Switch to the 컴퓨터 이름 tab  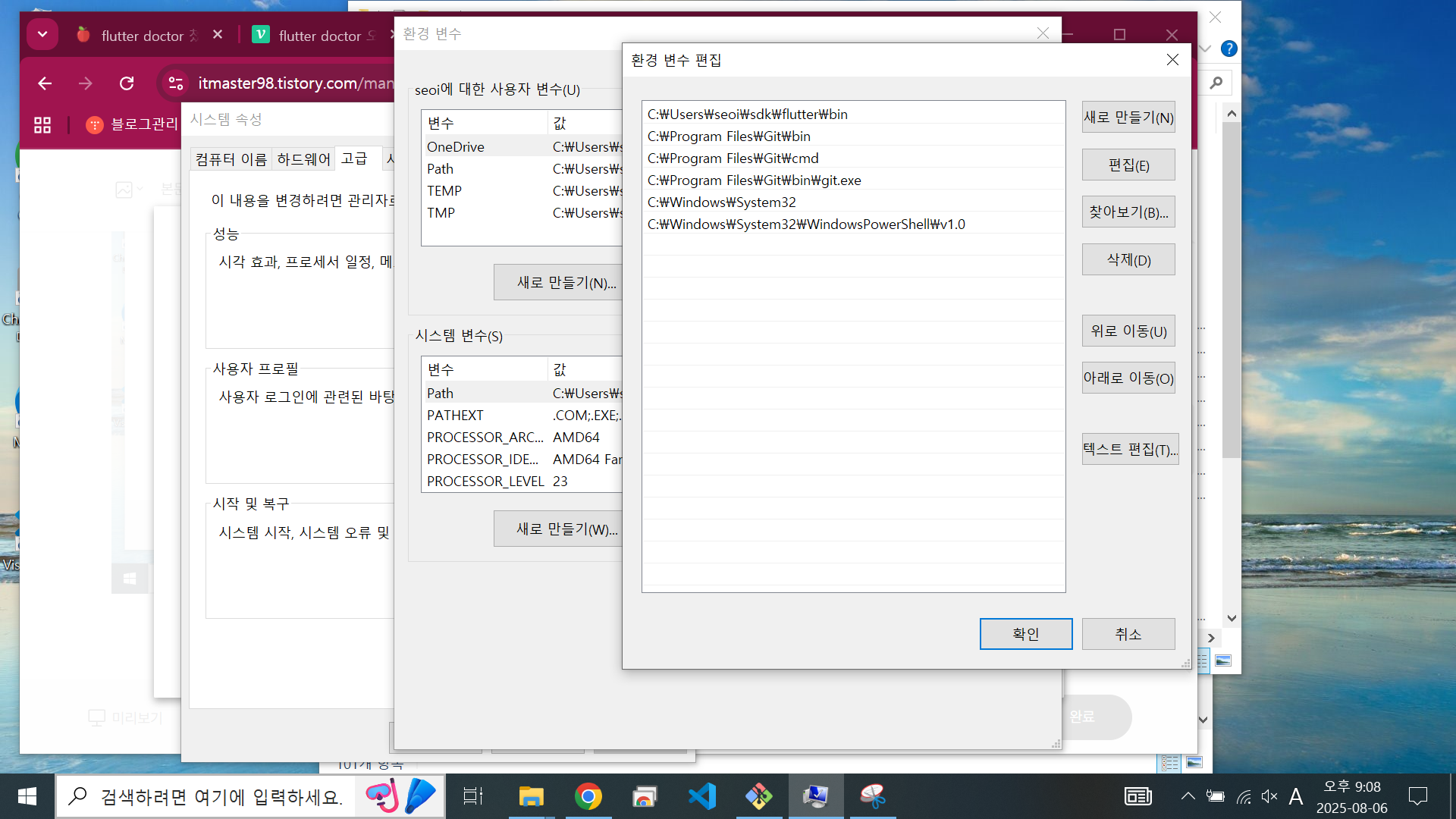[231, 159]
